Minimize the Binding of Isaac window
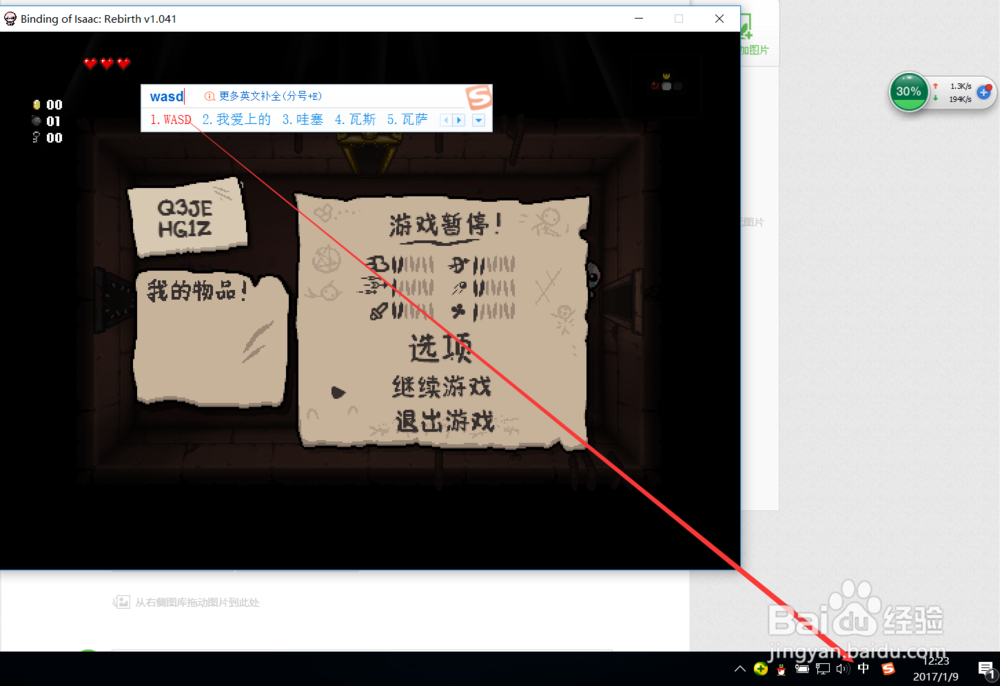 pos(638,18)
